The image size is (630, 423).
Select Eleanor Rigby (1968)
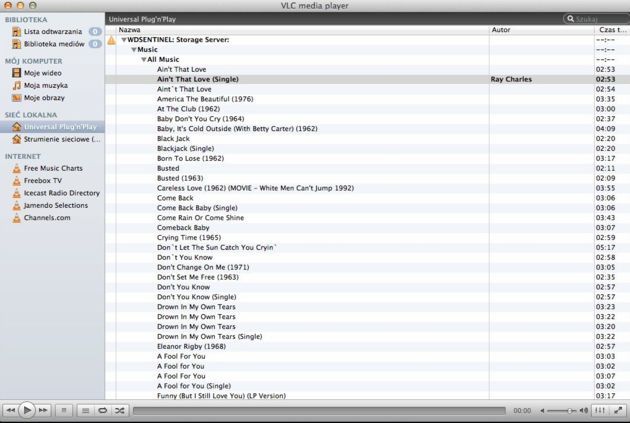click(x=191, y=346)
